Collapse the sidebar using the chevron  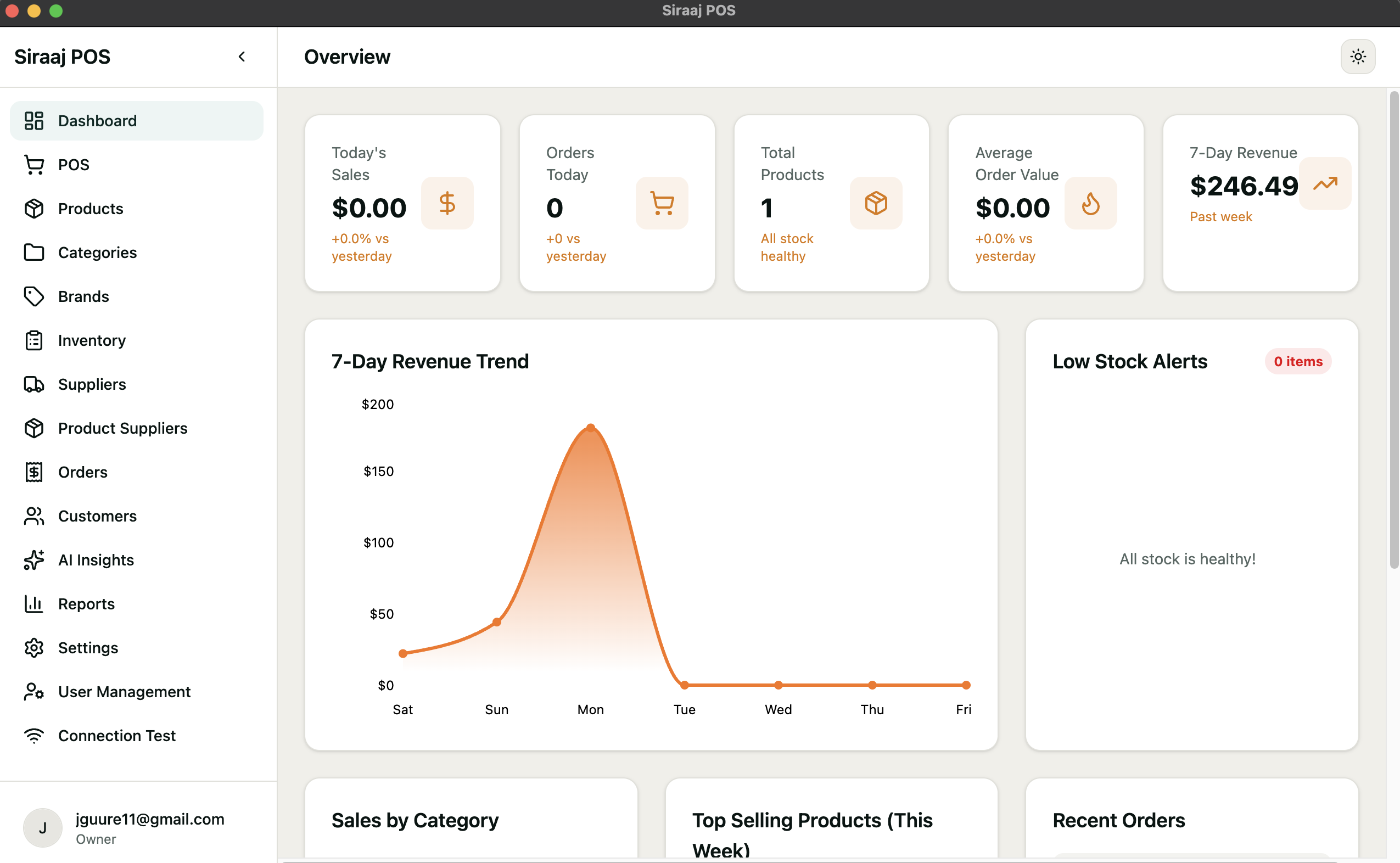coord(242,57)
